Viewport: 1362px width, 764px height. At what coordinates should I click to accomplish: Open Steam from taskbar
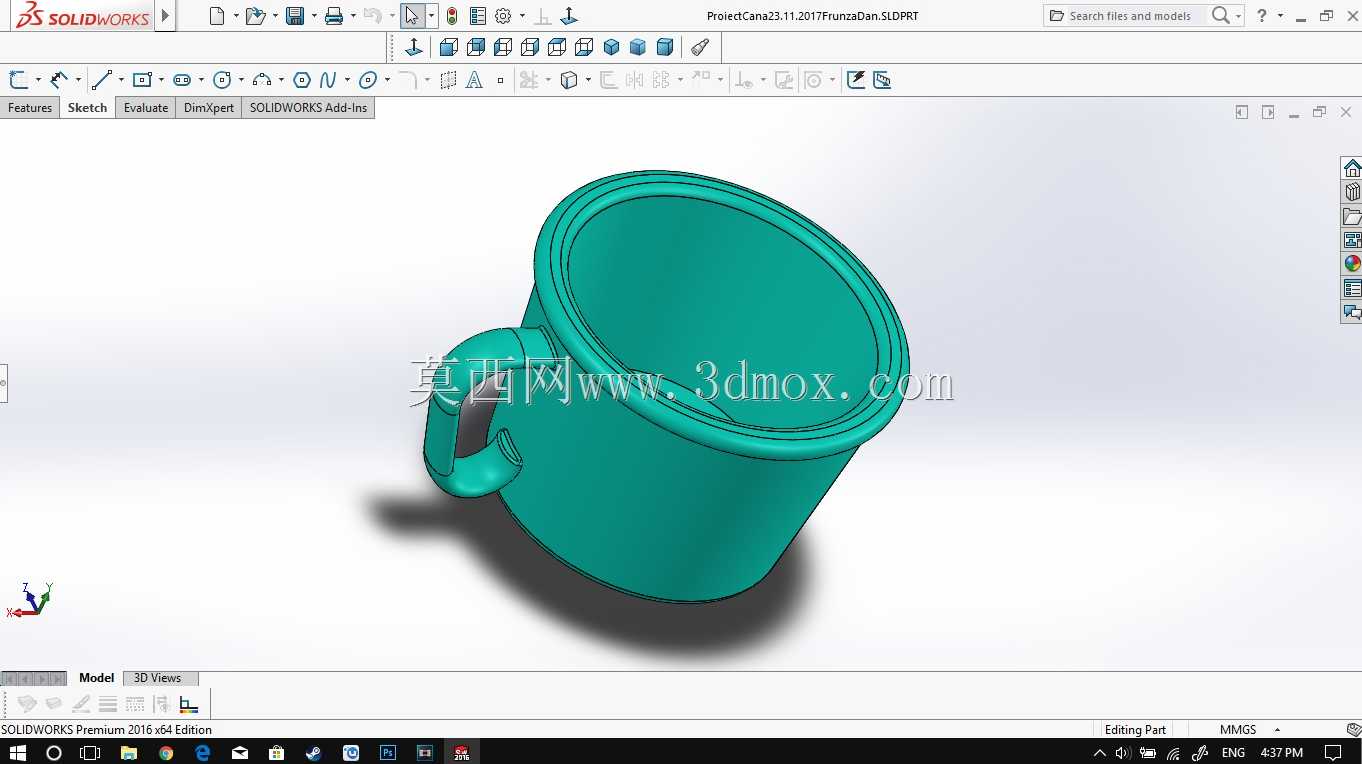[314, 752]
